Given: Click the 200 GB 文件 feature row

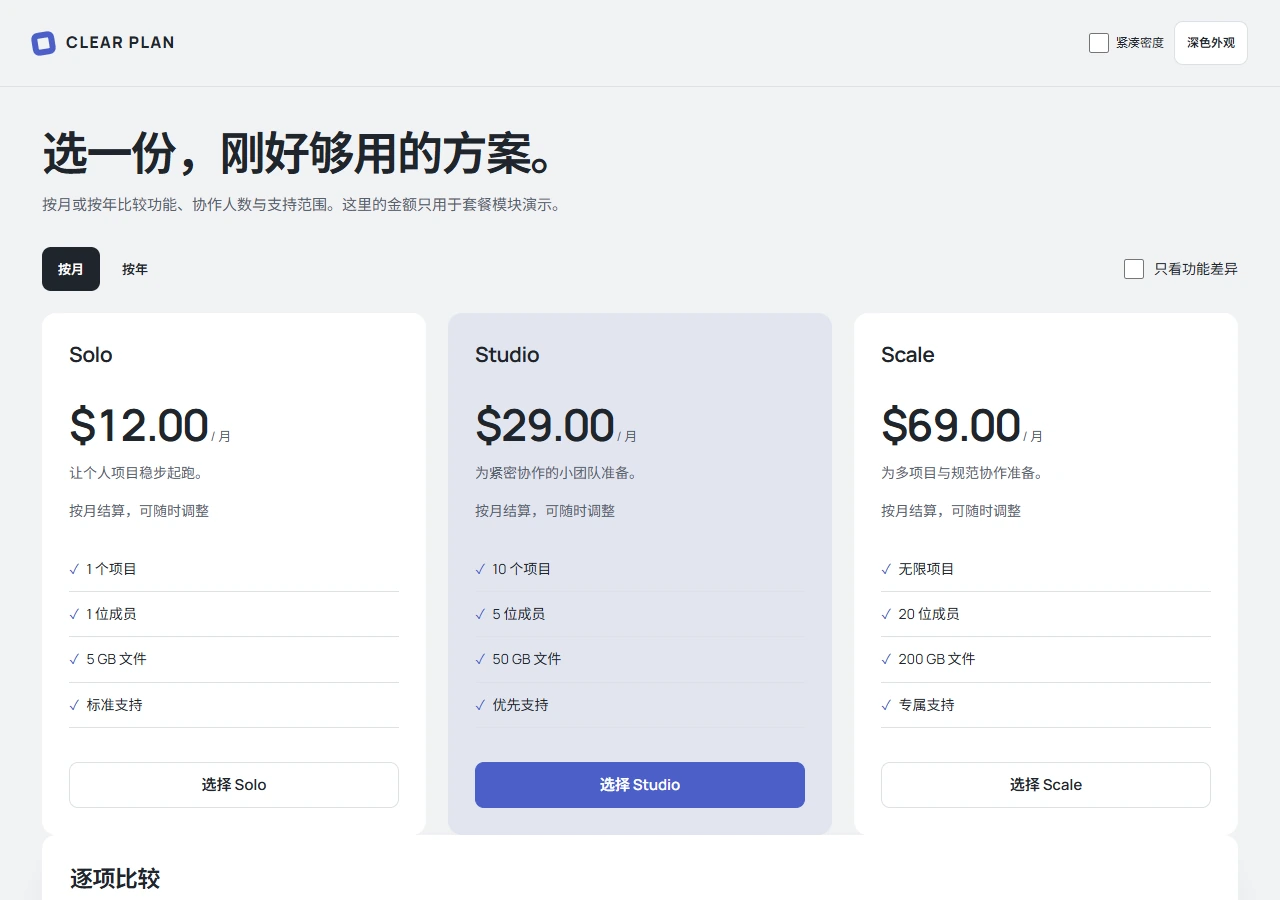Looking at the screenshot, I should pyautogui.click(x=1046, y=659).
